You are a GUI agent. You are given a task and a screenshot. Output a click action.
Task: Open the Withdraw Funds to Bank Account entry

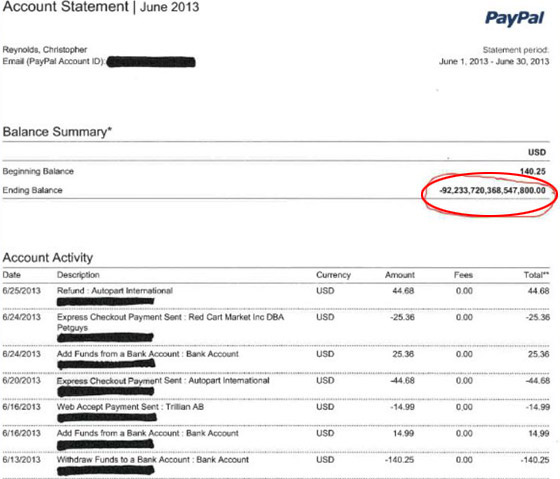(x=153, y=460)
